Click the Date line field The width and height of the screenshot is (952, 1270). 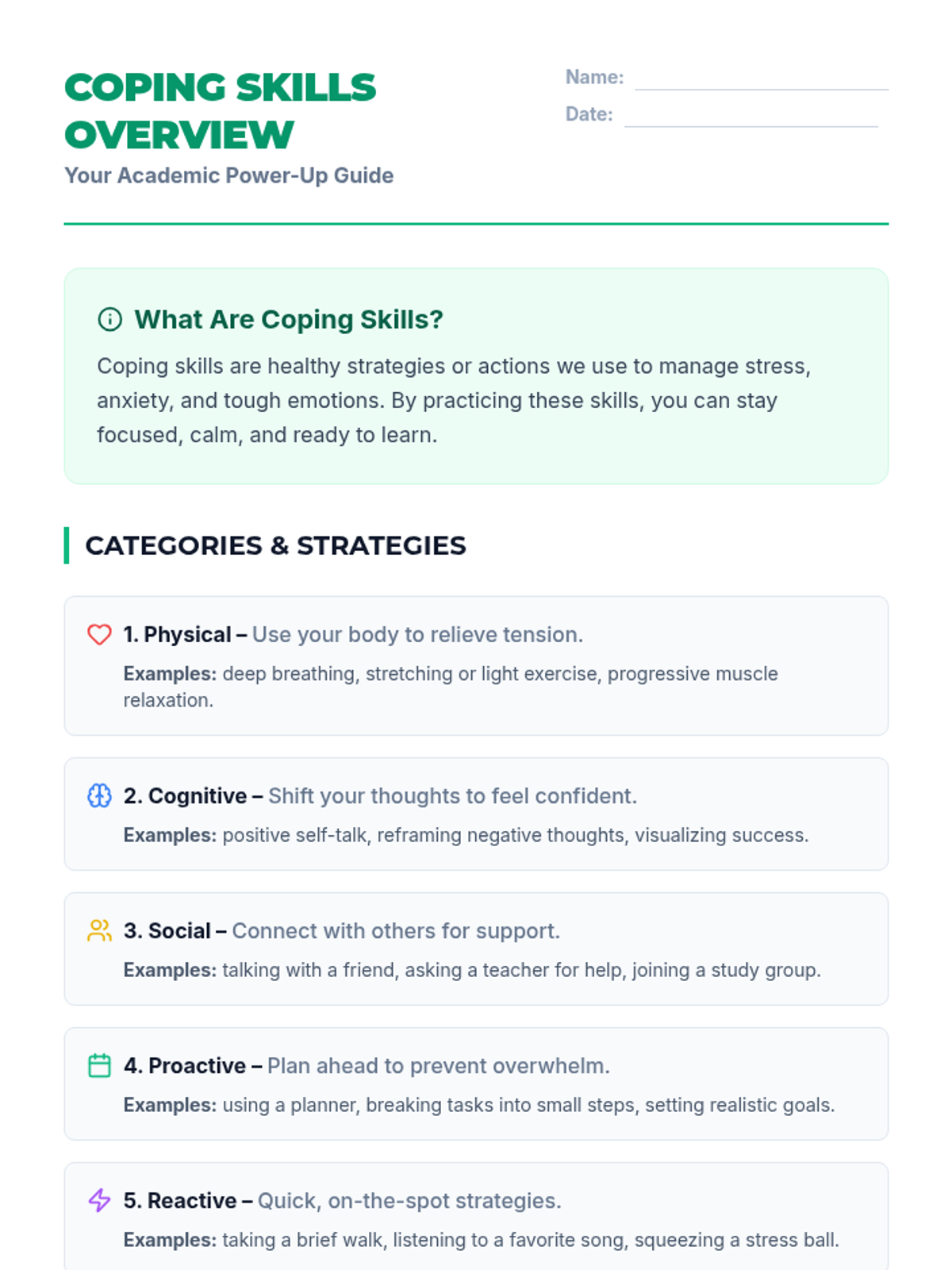coord(750,116)
